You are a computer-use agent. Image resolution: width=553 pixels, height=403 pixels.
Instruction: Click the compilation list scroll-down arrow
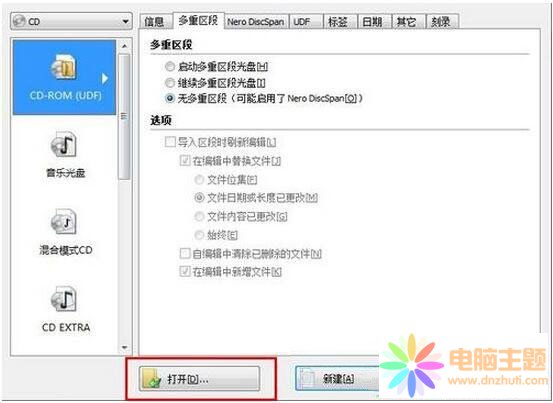point(124,348)
